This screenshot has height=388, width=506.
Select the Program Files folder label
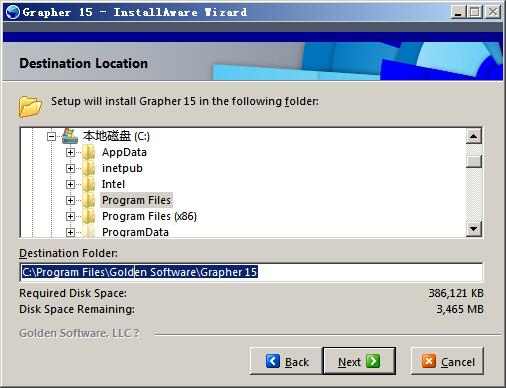(x=136, y=200)
